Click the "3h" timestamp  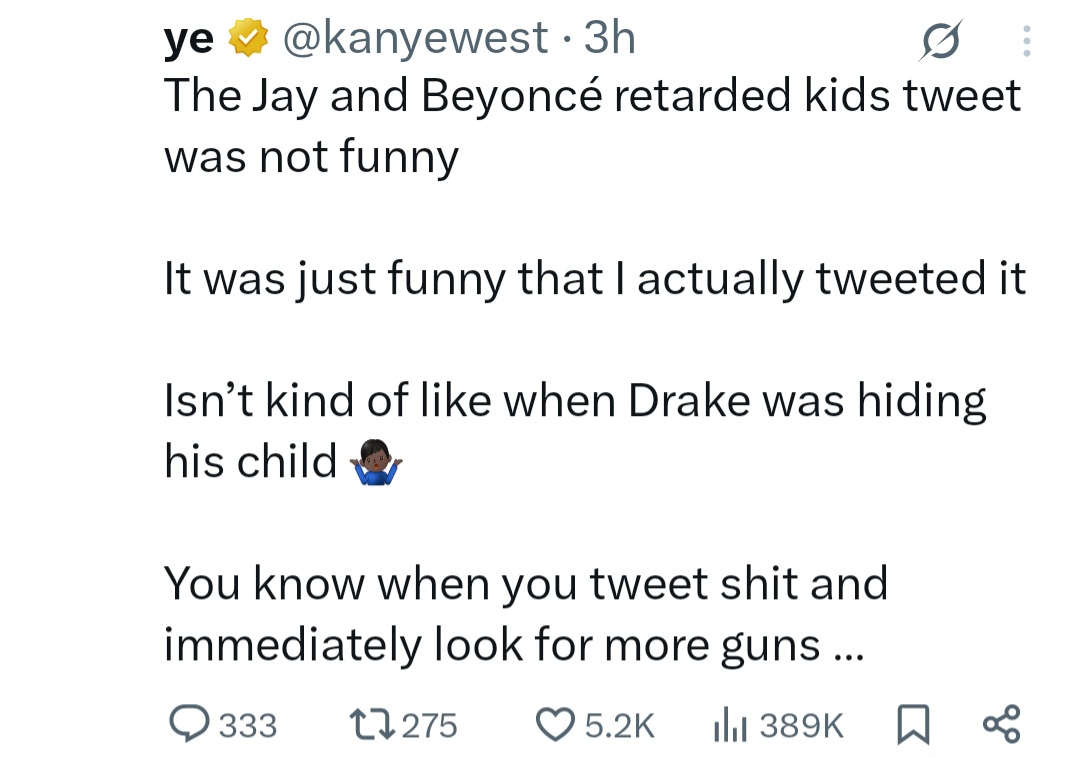tap(609, 39)
